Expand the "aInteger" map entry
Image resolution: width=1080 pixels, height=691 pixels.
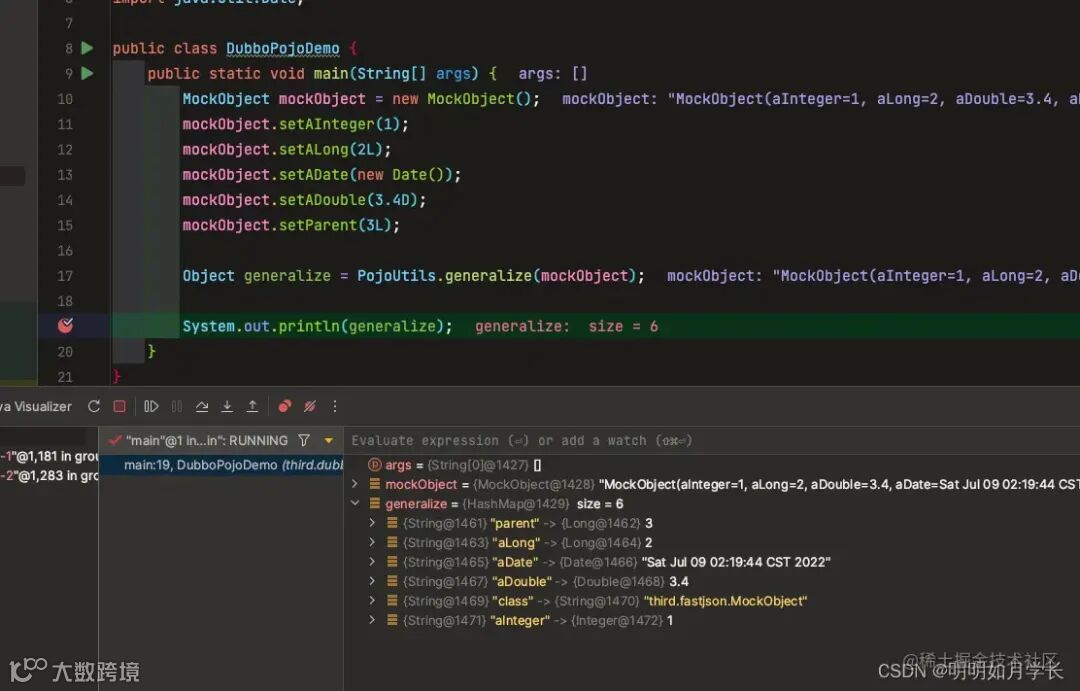(x=373, y=620)
